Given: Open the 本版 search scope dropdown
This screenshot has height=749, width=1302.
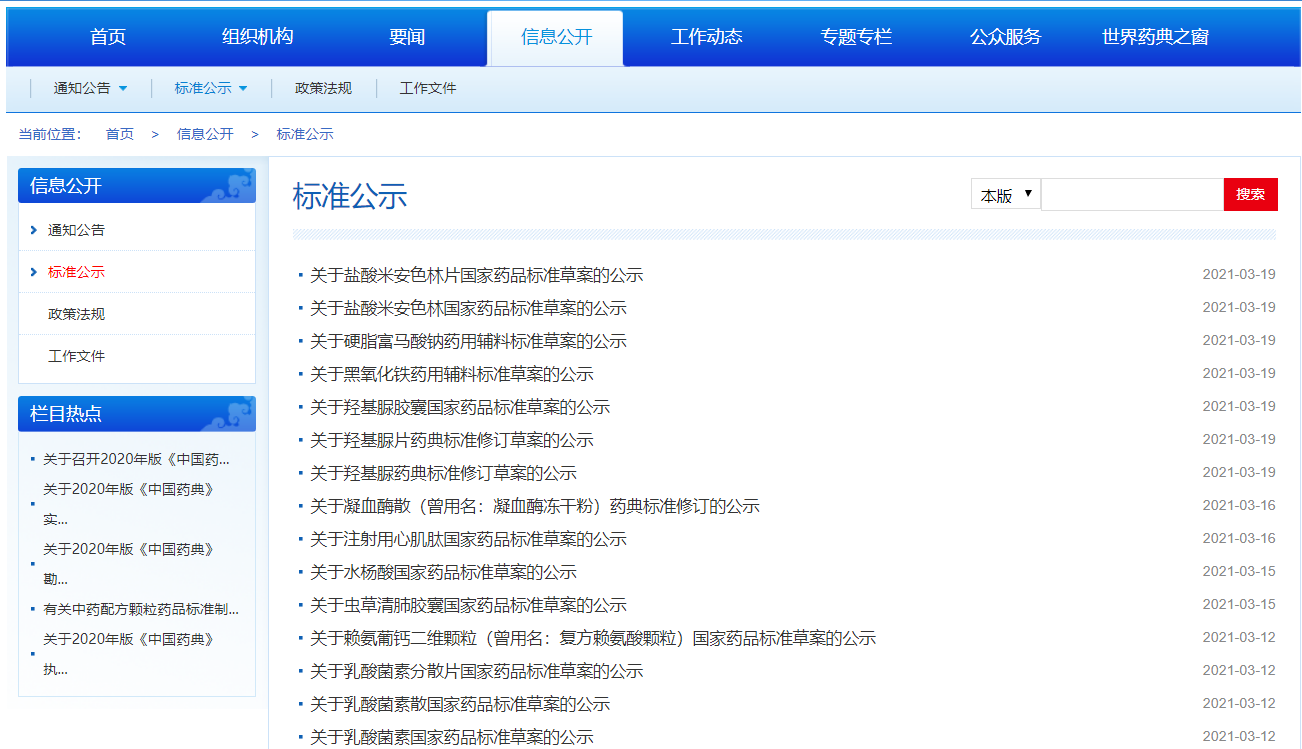Looking at the screenshot, I should [1006, 195].
